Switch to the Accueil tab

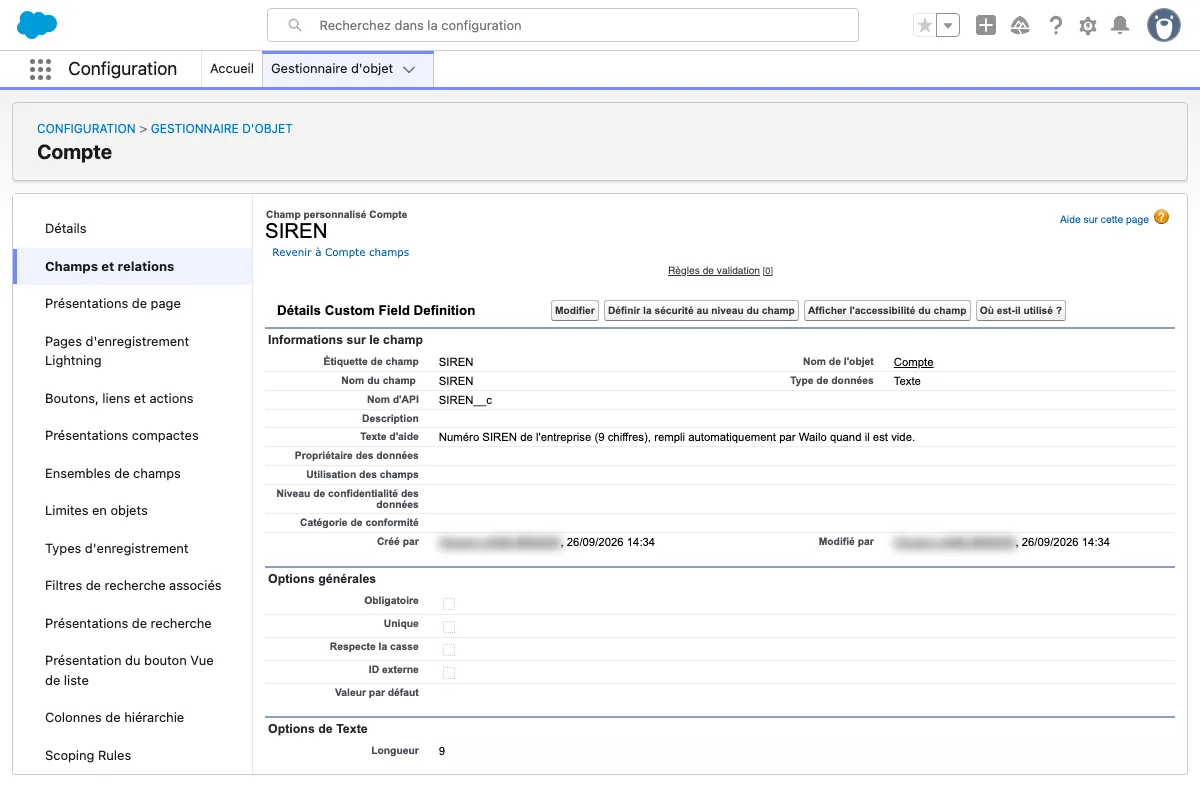click(232, 69)
